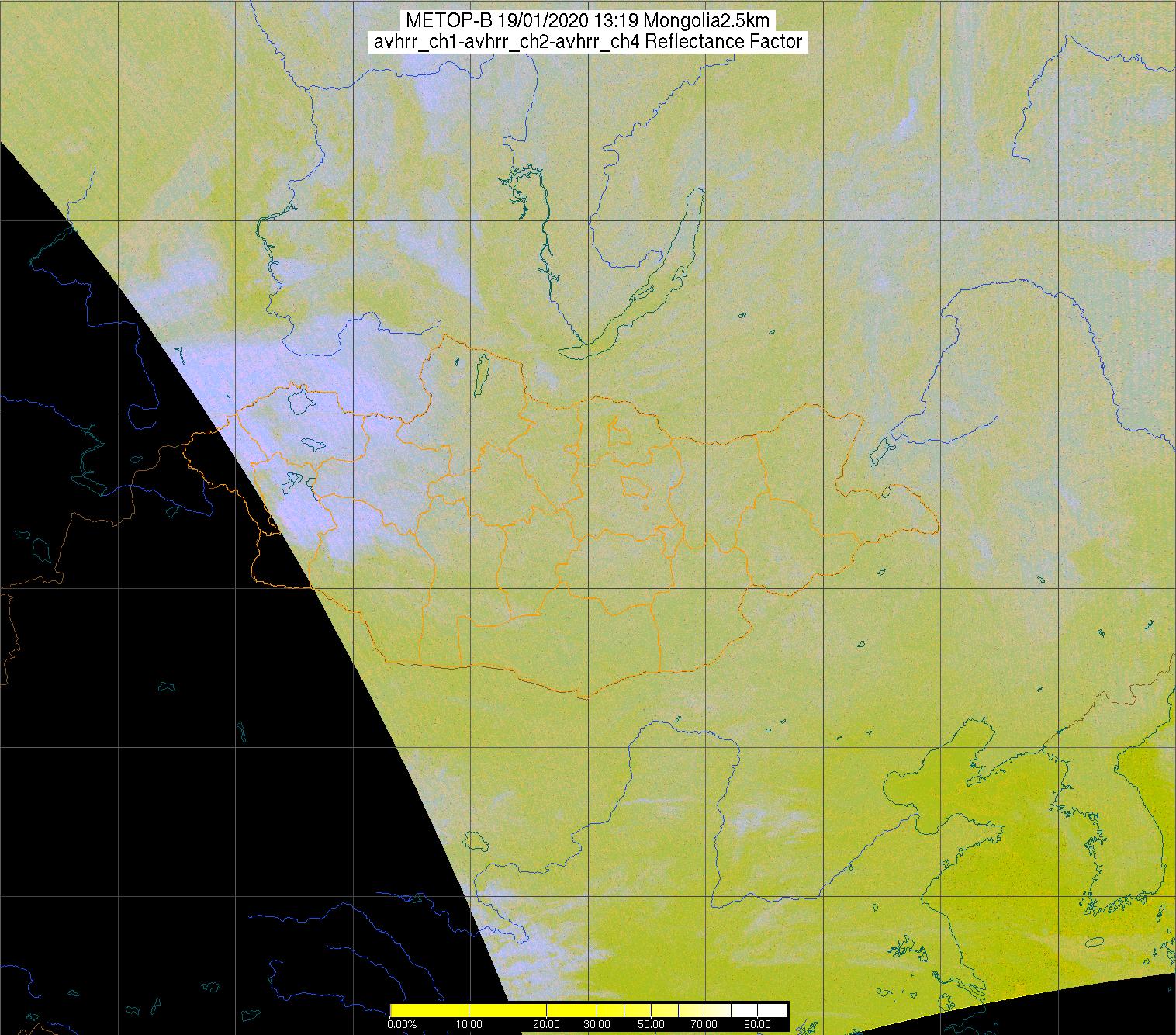Screen dimensions: 1176x1035
Task: Click the black no-data area left of the swath
Action: tap(155, 698)
